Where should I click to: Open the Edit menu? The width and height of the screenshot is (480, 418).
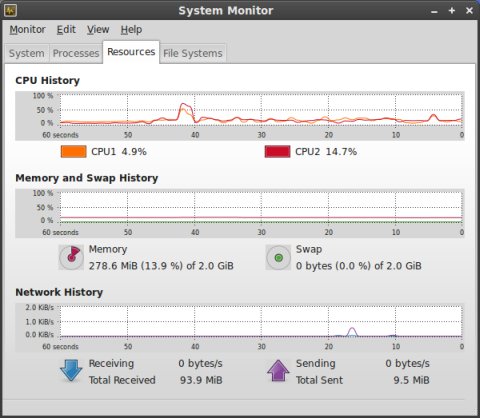click(66, 30)
